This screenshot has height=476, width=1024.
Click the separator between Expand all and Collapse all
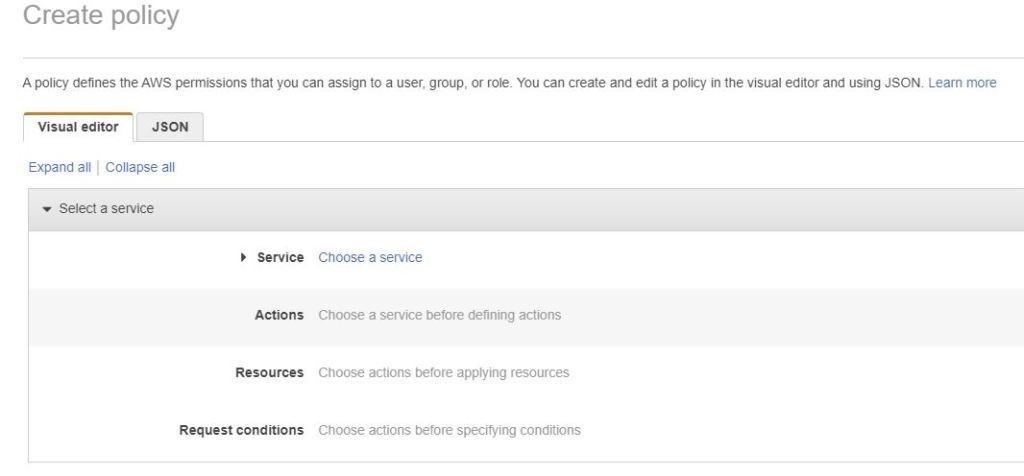click(x=99, y=168)
